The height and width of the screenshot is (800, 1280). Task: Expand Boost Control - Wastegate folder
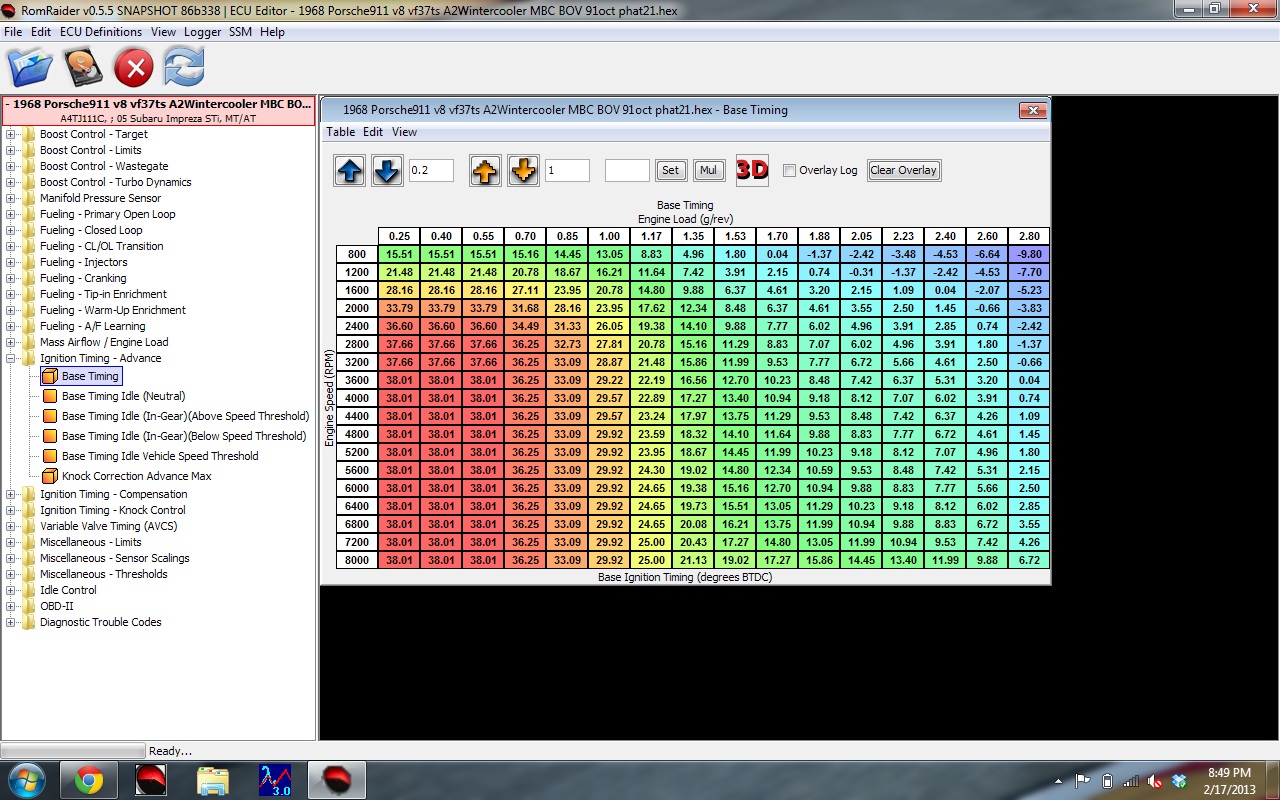coord(11,166)
